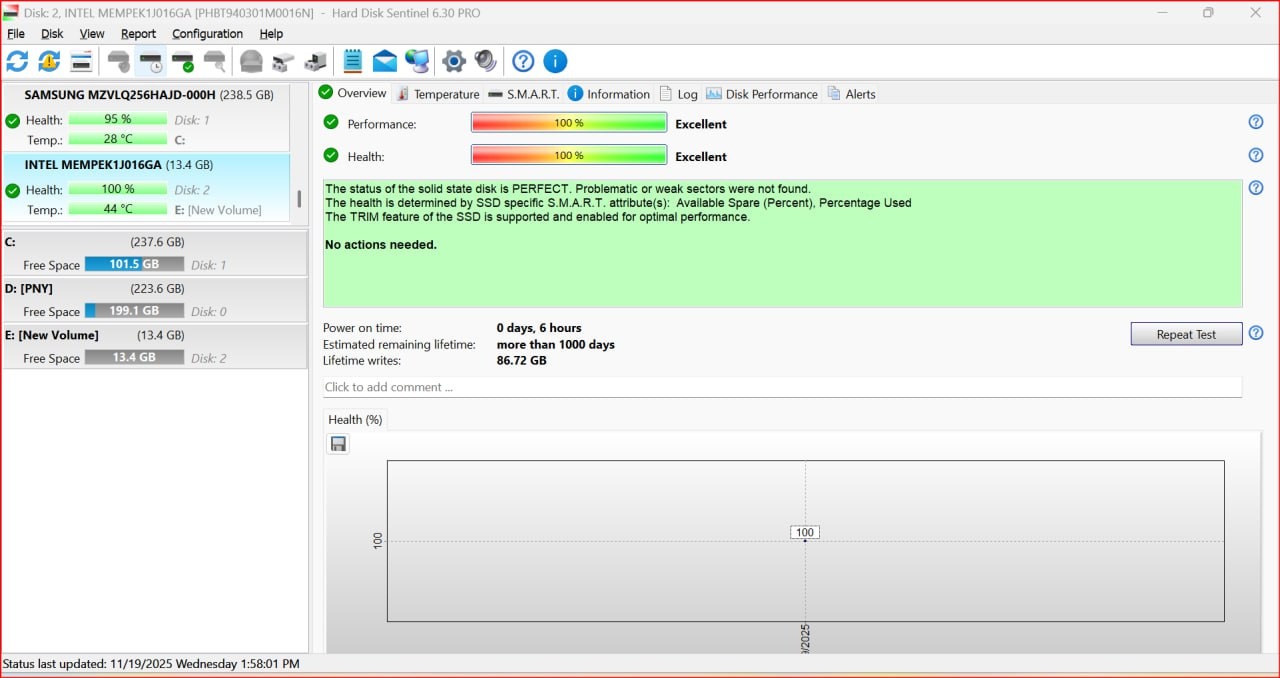The width and height of the screenshot is (1280, 678).
Task: Click the help icon beside Performance bar
Action: click(x=1256, y=122)
